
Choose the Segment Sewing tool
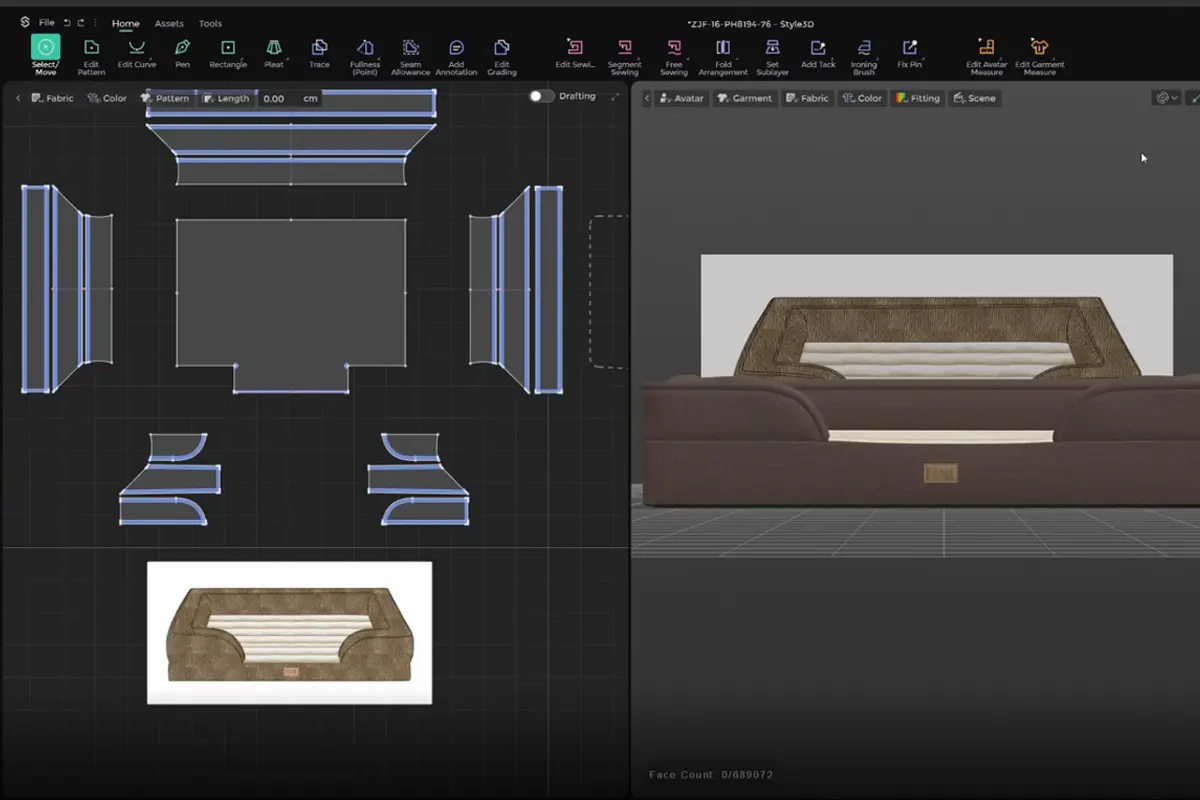(x=624, y=56)
